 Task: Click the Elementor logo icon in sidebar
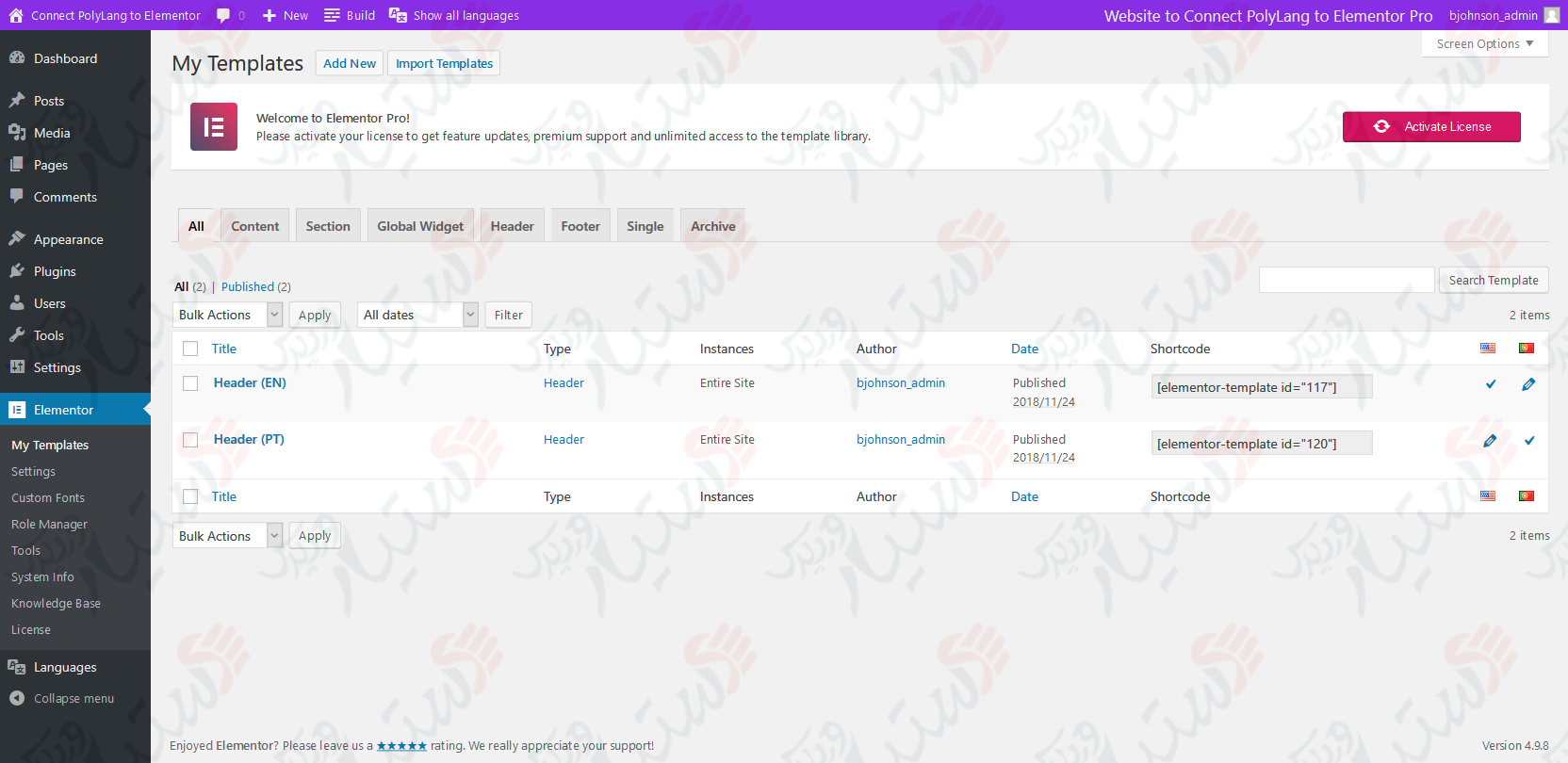coord(17,409)
